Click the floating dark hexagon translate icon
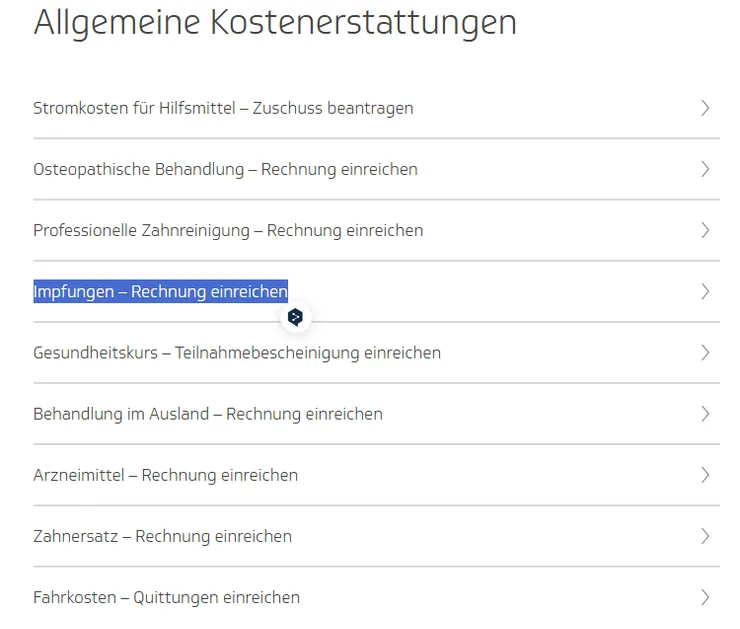 [295, 318]
